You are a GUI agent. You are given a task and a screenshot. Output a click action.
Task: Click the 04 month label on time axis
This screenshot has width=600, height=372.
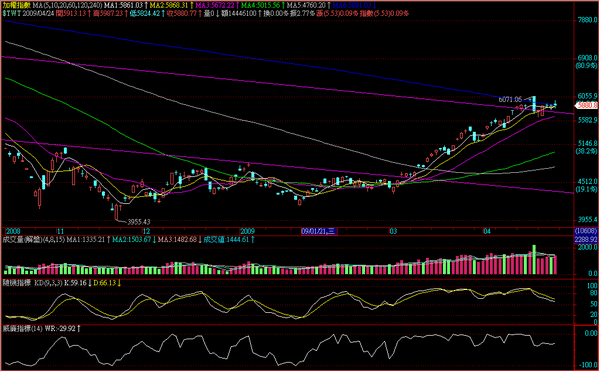coord(487,232)
